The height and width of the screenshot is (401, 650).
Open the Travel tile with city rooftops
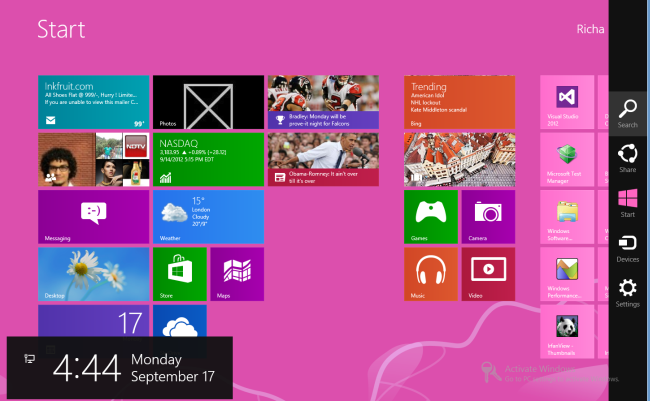coord(460,160)
